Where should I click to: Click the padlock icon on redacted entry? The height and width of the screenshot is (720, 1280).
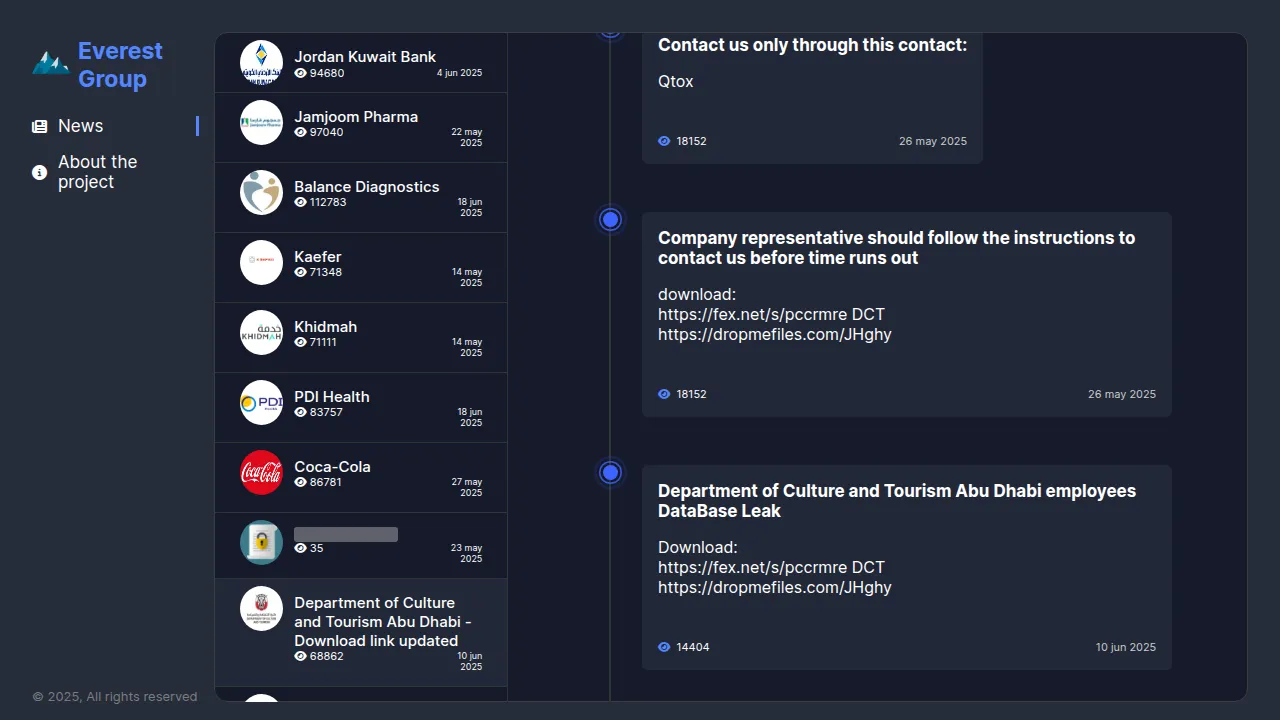click(x=262, y=542)
